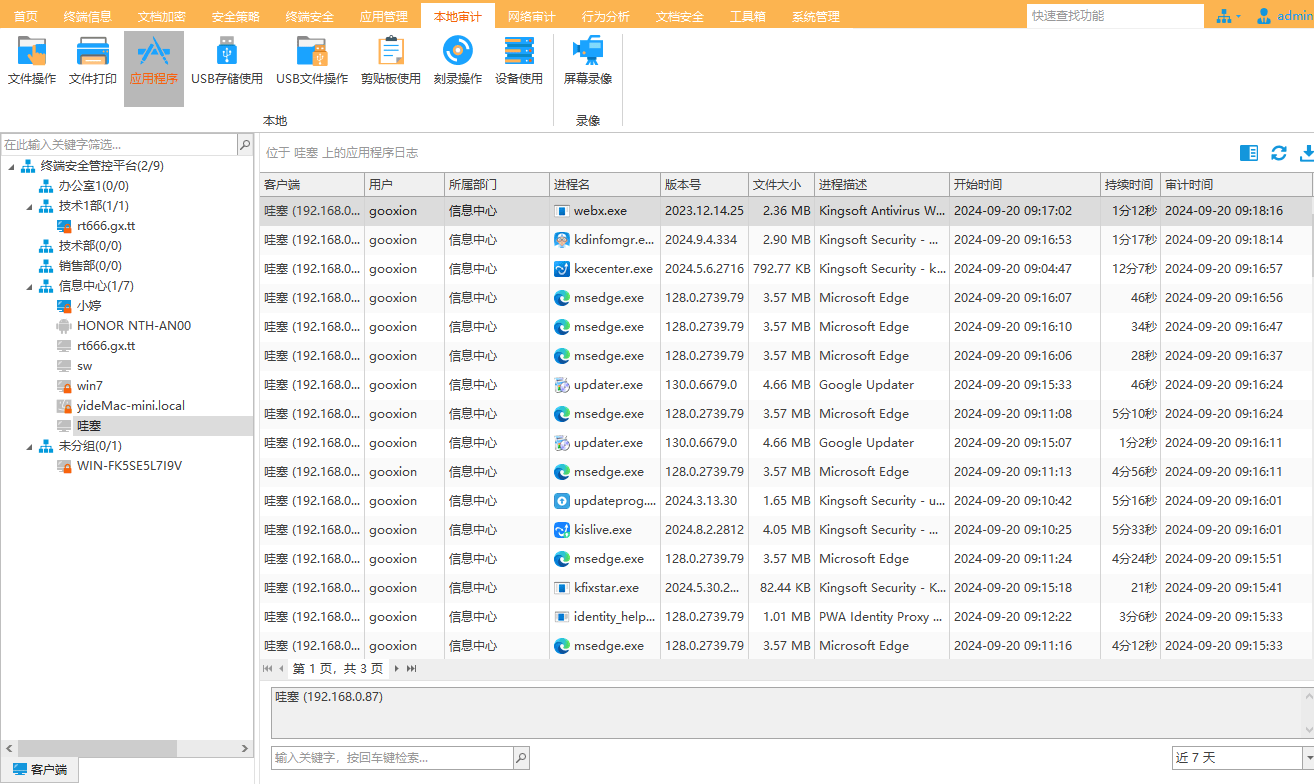
Task: Open the 文件操作 audit tool
Action: (x=32, y=60)
